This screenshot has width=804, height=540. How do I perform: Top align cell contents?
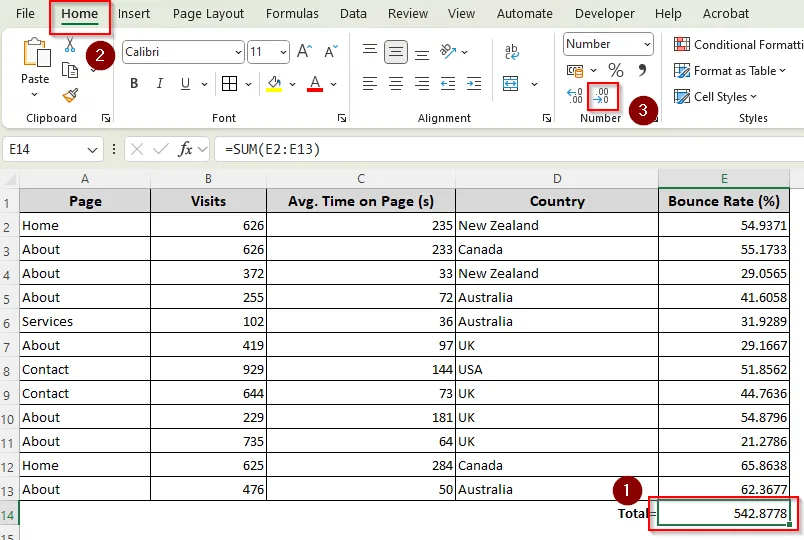370,51
